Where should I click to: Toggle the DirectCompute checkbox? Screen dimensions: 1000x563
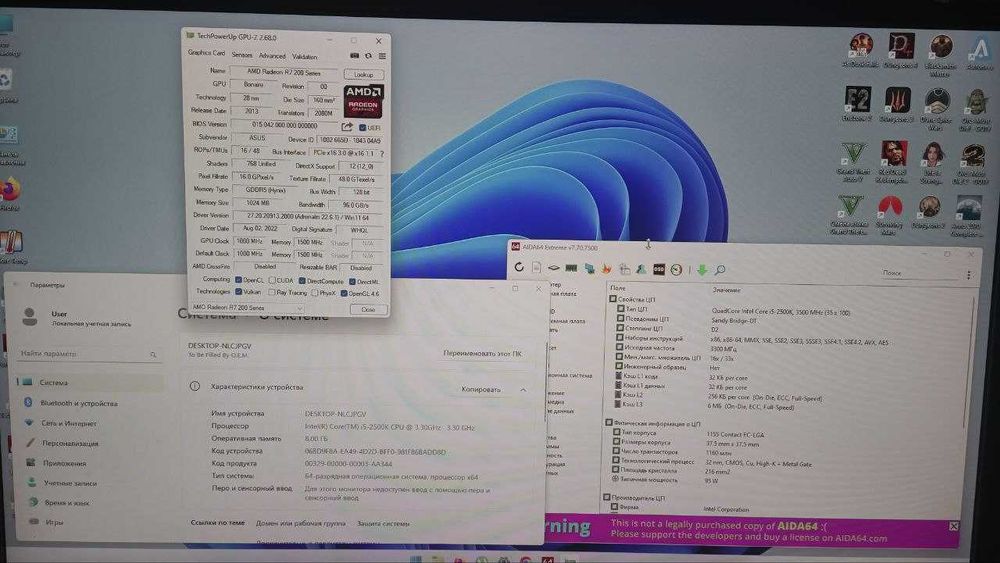point(302,281)
